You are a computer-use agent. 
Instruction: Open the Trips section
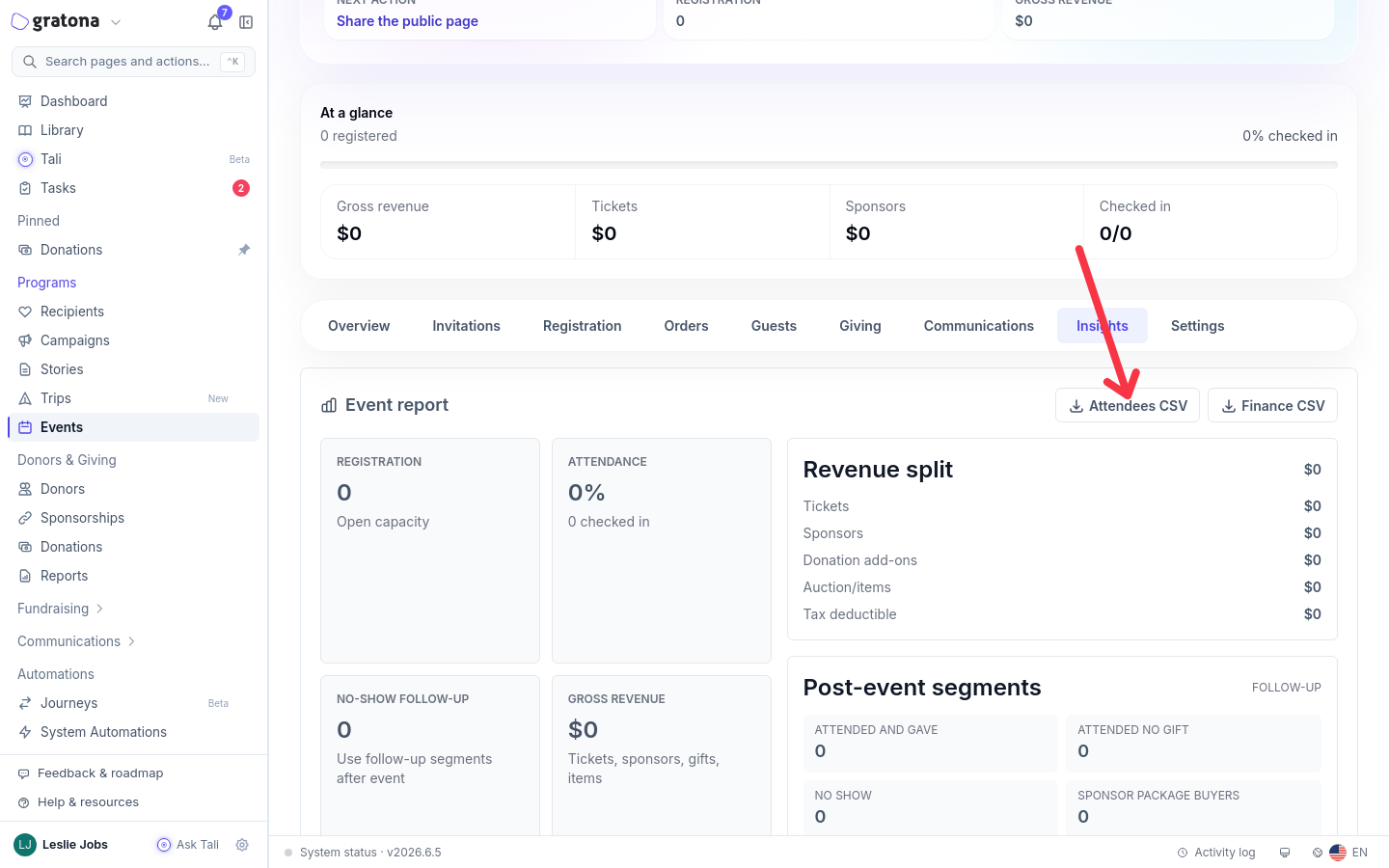point(133,398)
